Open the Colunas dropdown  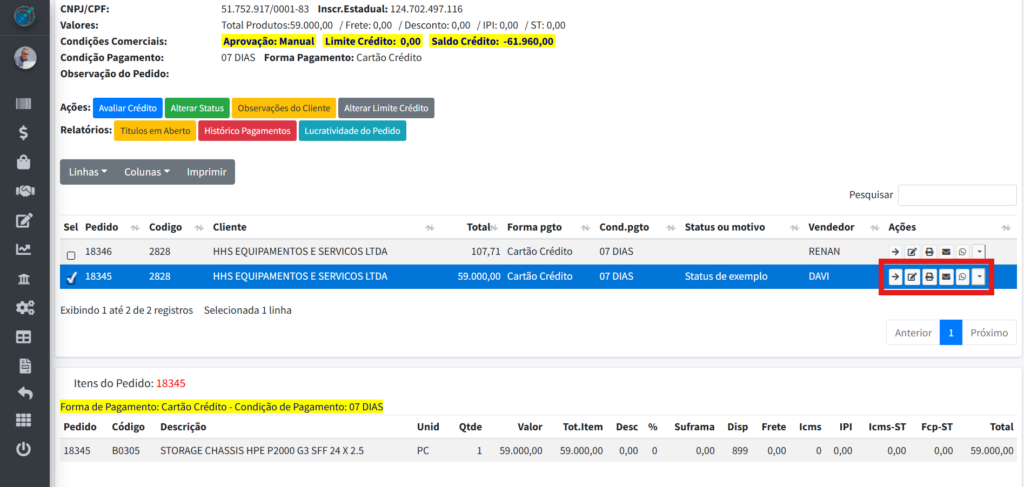point(147,172)
